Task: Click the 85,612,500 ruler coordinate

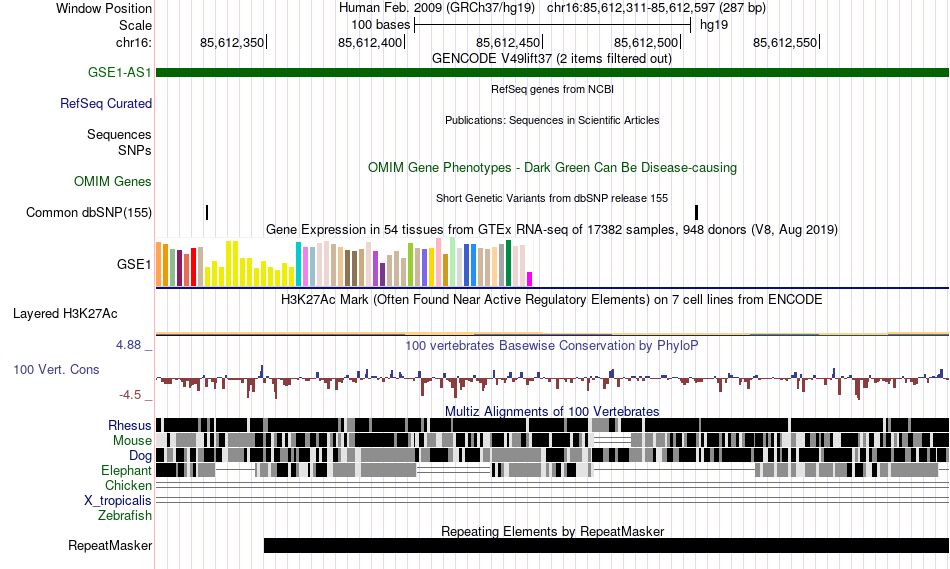Action: [646, 42]
